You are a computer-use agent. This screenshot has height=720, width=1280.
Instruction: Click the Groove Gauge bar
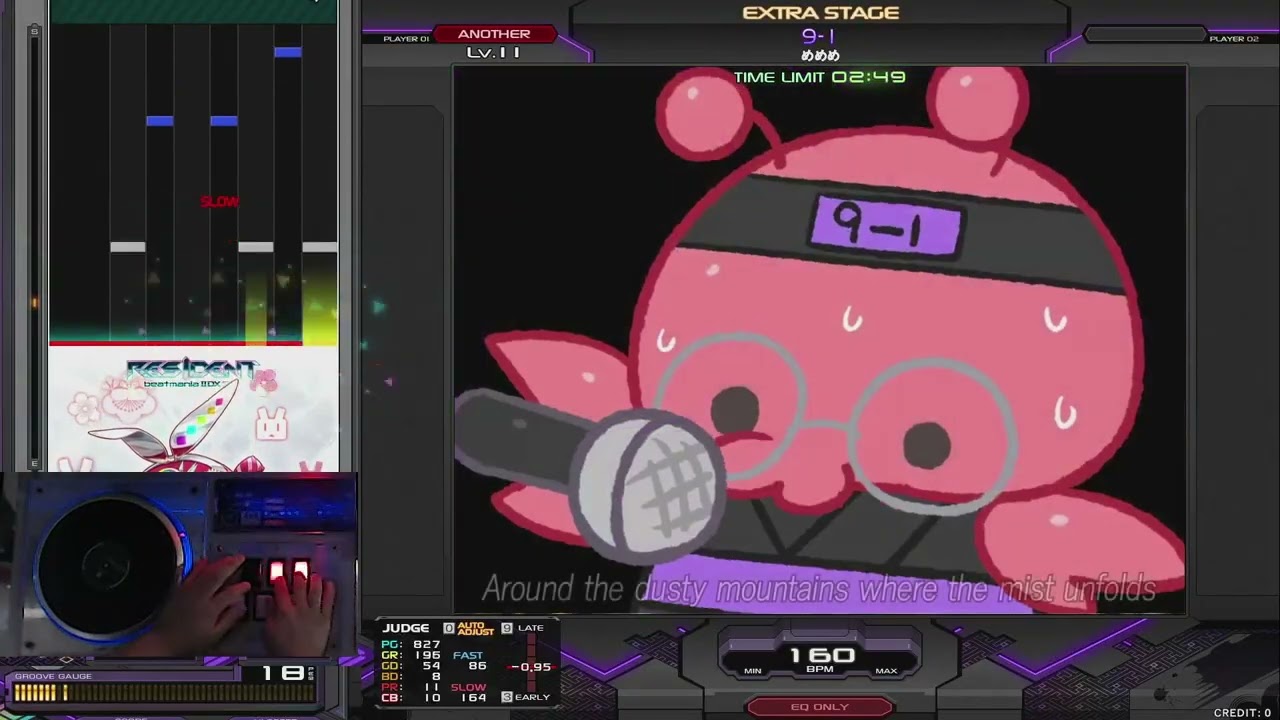pyautogui.click(x=165, y=692)
